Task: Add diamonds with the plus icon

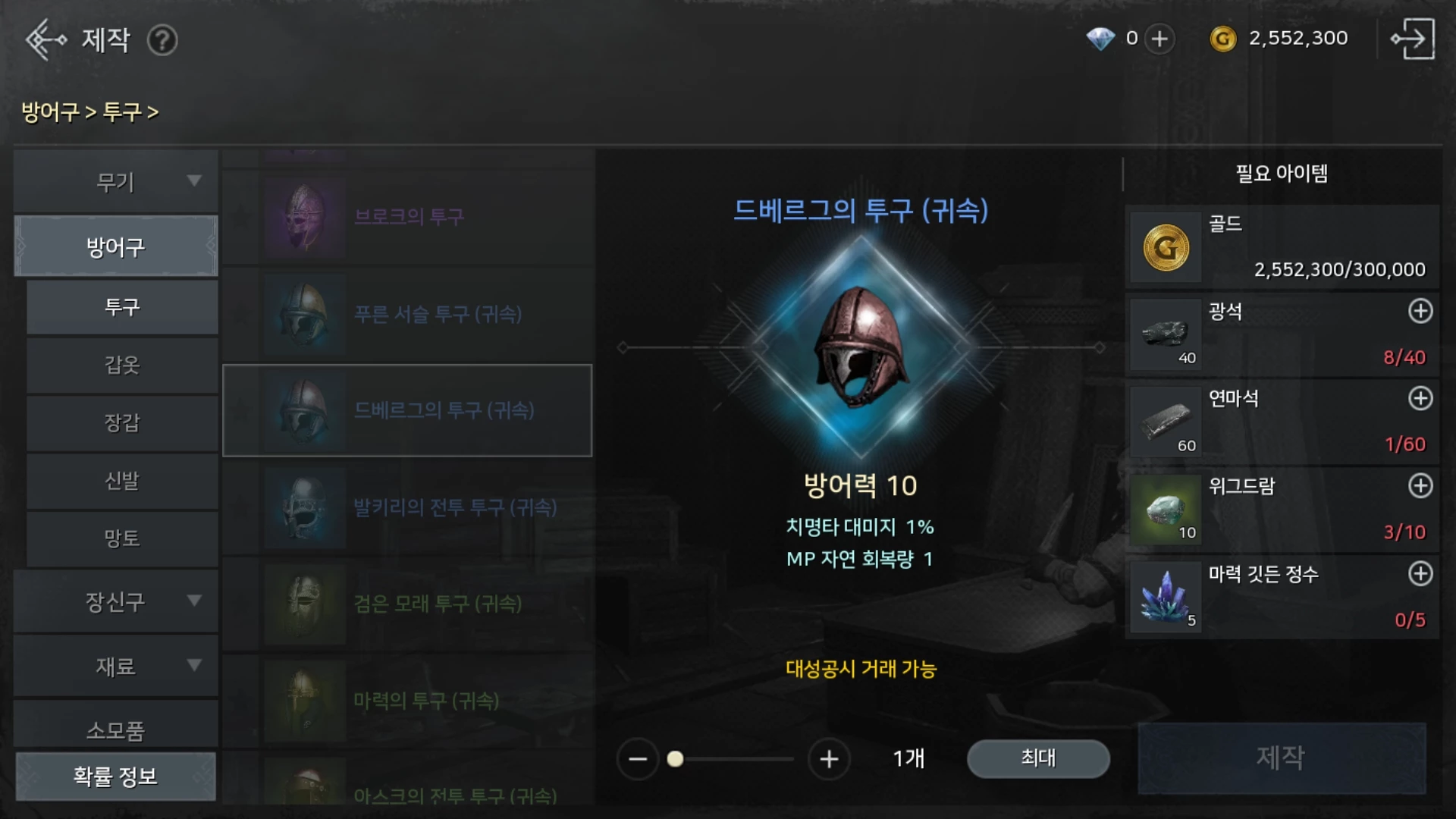Action: coord(1159,39)
